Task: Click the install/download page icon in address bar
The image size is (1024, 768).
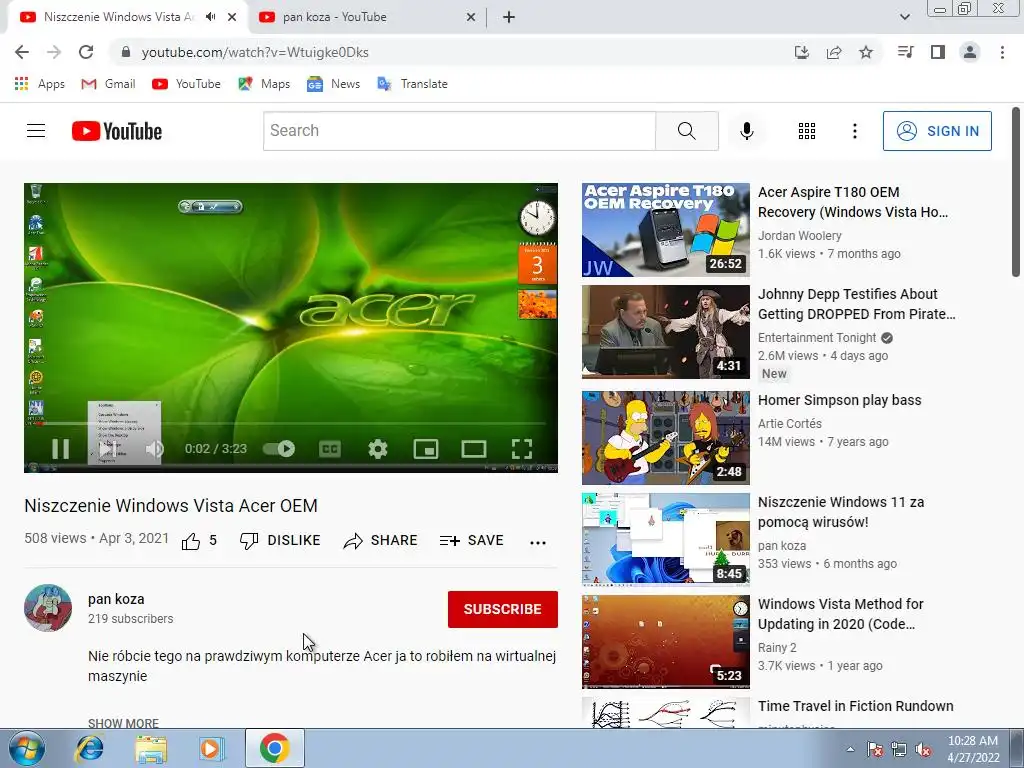Action: coord(801,52)
